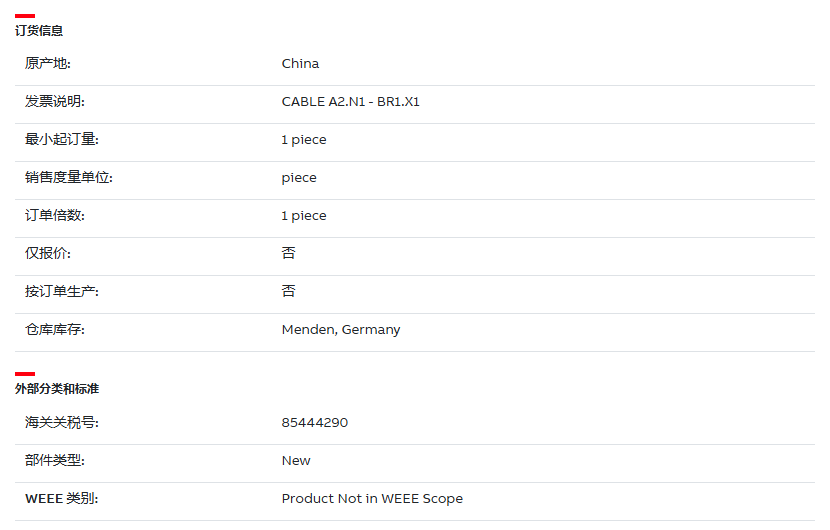Click the 部件类型 value New
830x530 pixels.
tap(296, 461)
